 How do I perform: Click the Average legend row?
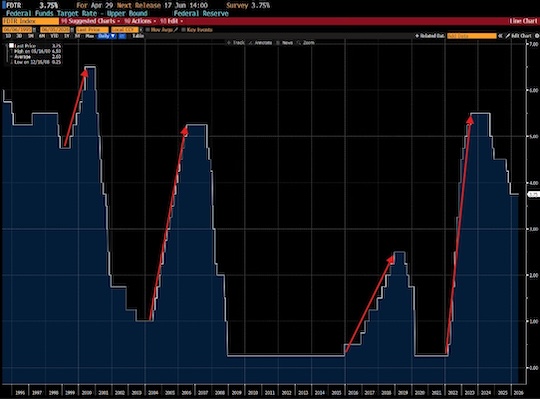[37, 56]
